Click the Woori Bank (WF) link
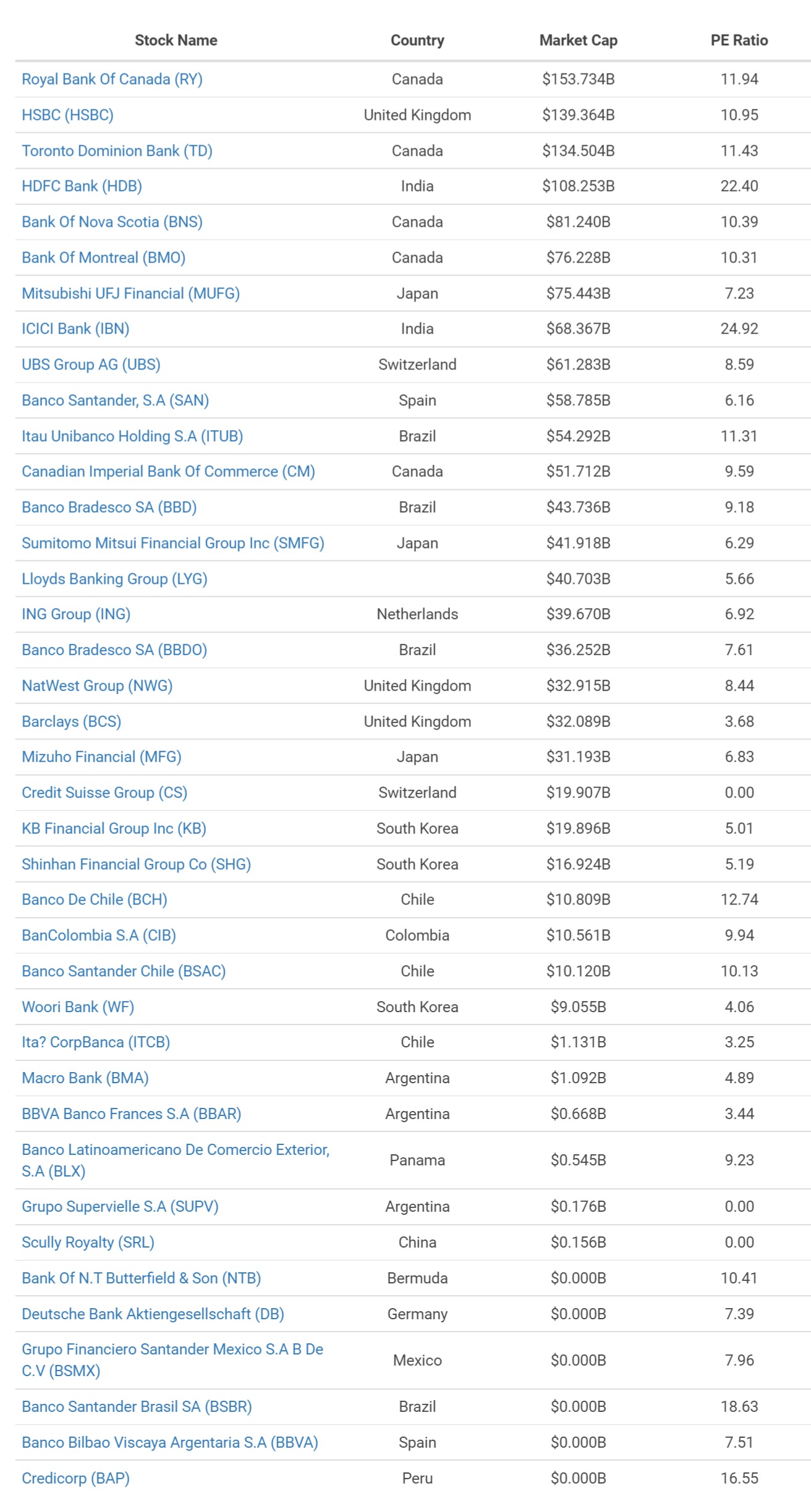811x1512 pixels. (78, 1007)
